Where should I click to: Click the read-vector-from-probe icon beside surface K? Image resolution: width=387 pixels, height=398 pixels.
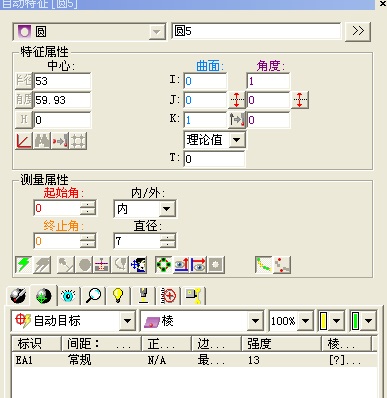tap(236, 120)
